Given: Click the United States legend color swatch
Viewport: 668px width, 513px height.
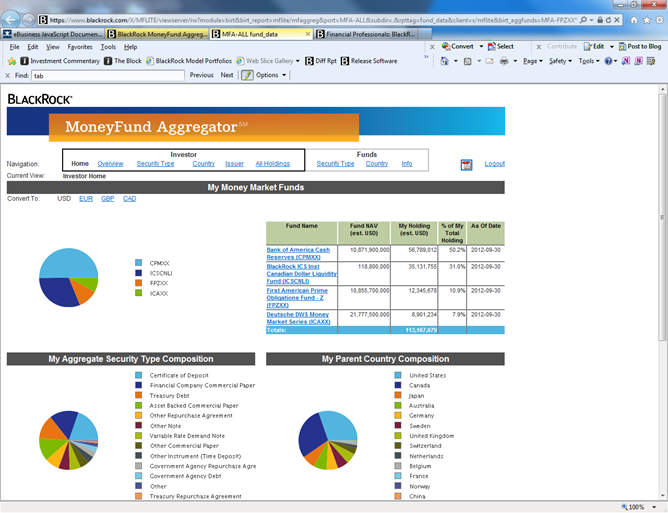Looking at the screenshot, I should click(x=398, y=375).
